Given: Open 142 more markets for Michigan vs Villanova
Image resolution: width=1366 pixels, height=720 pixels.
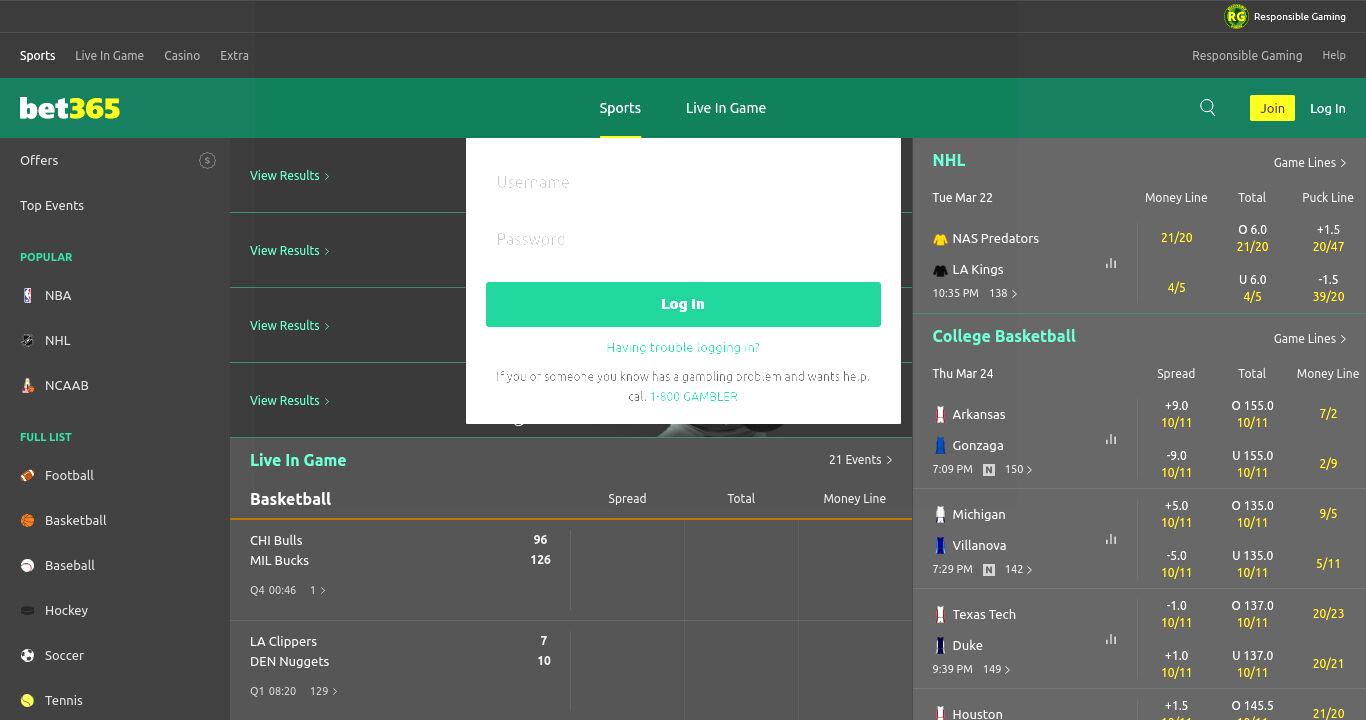Looking at the screenshot, I should [1019, 569].
